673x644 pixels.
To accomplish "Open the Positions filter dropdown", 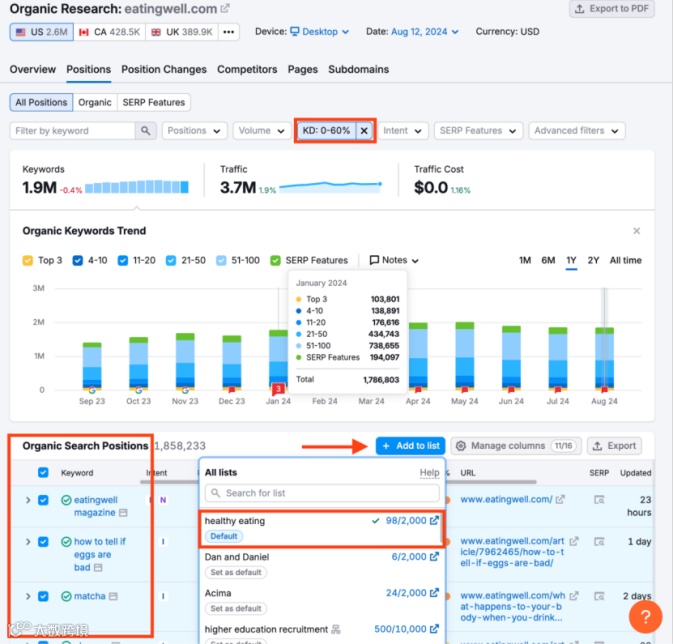I will [194, 131].
